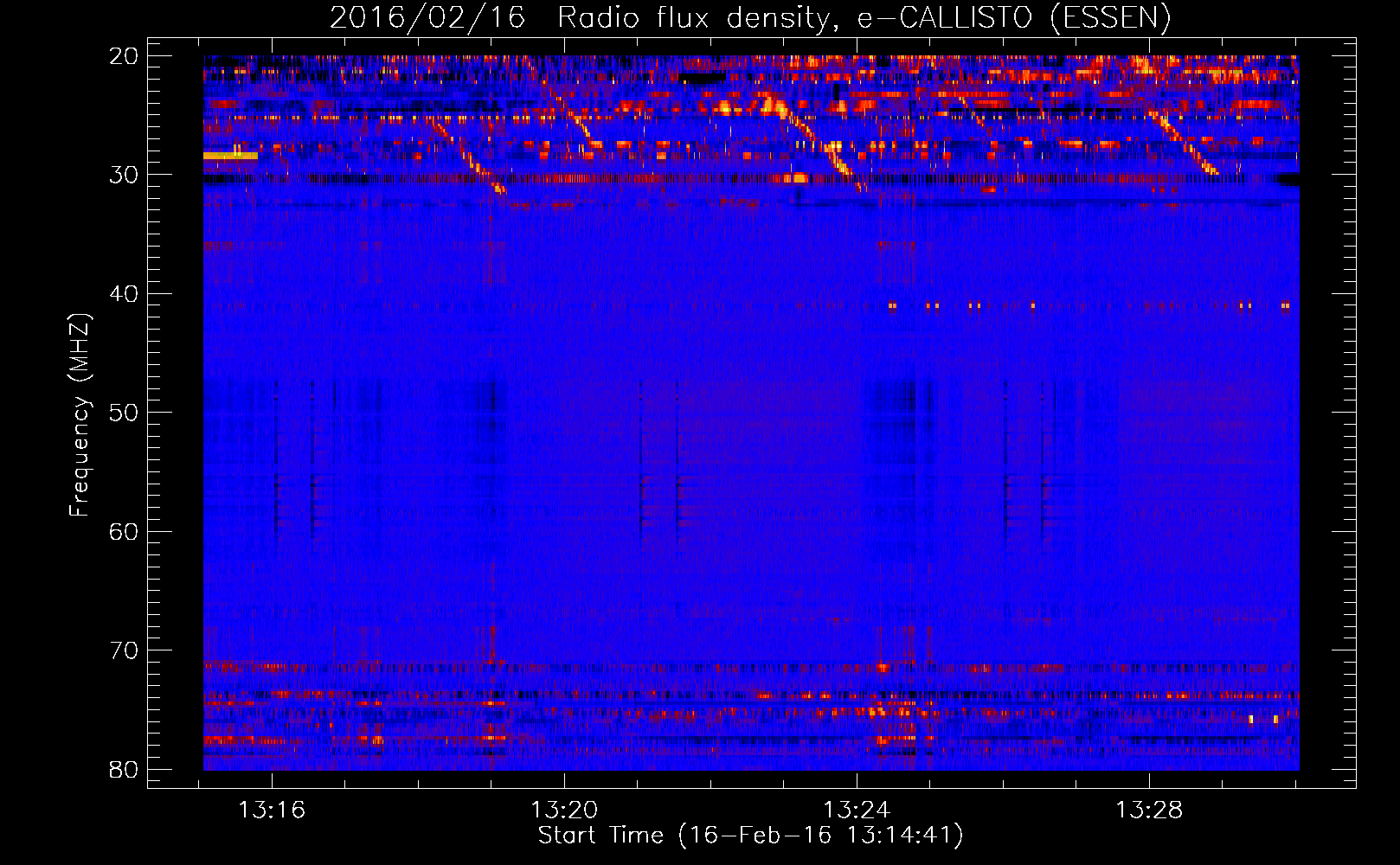Viewport: 1400px width, 865px height.
Task: Click the bright yellow bar near 28 MHz
Action: tap(230, 156)
